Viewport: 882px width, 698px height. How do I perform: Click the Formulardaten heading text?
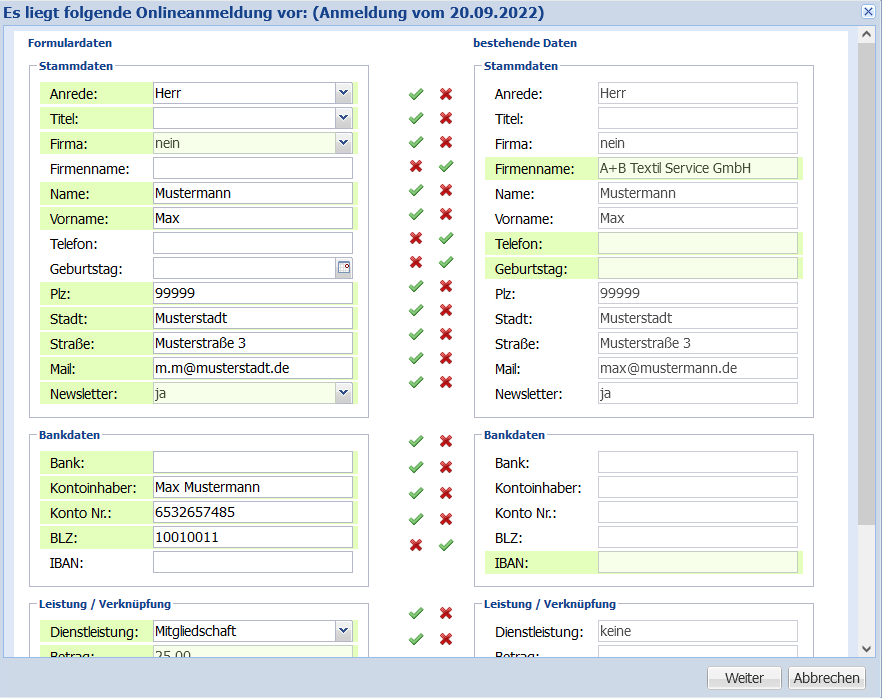point(70,43)
